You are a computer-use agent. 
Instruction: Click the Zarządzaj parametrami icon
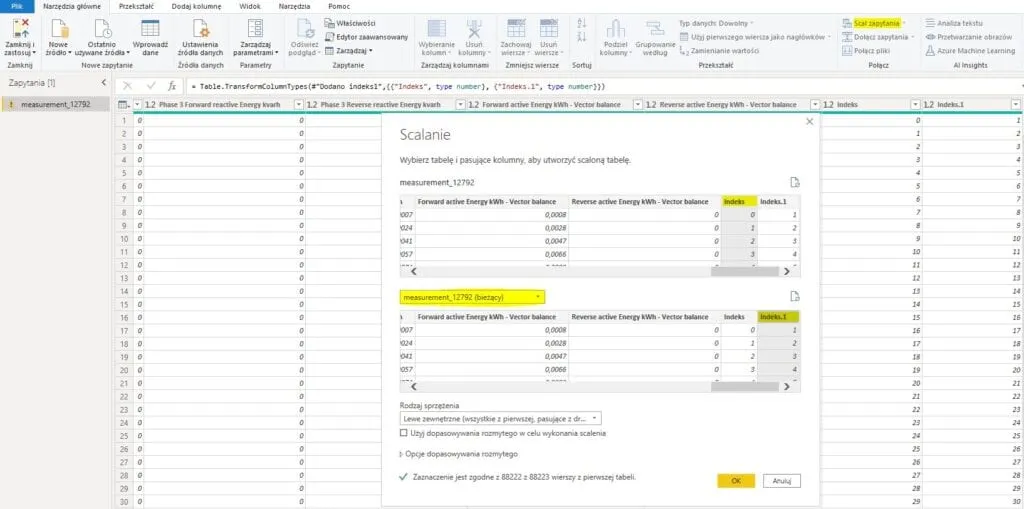click(x=255, y=29)
